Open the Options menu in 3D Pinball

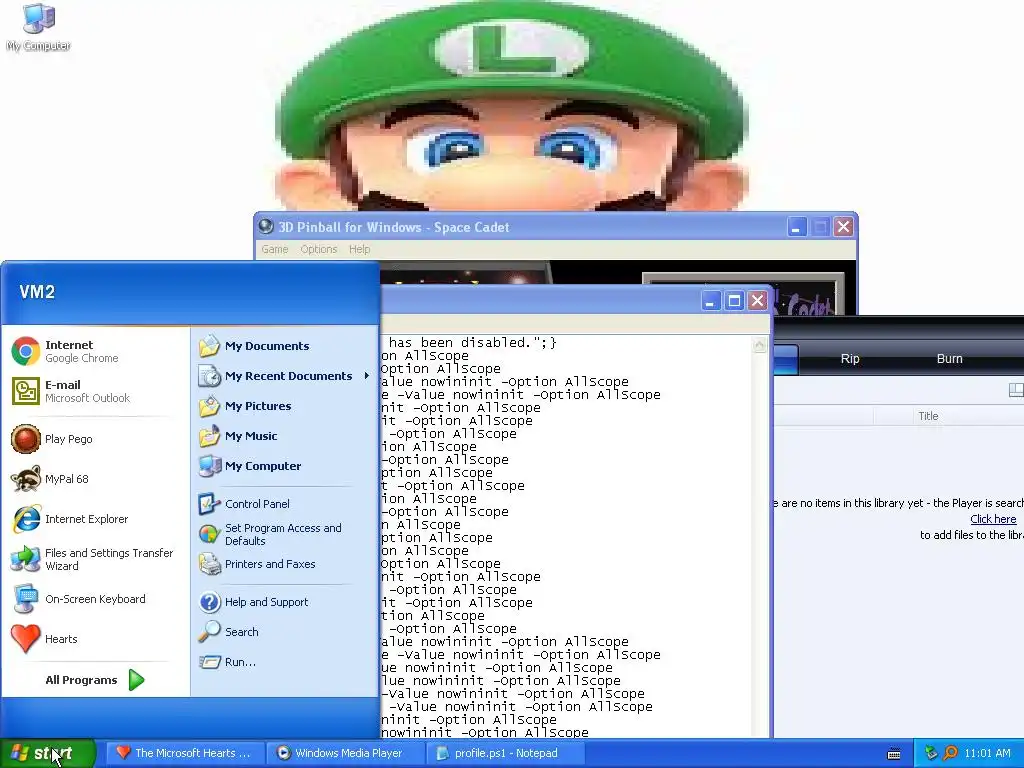click(319, 249)
